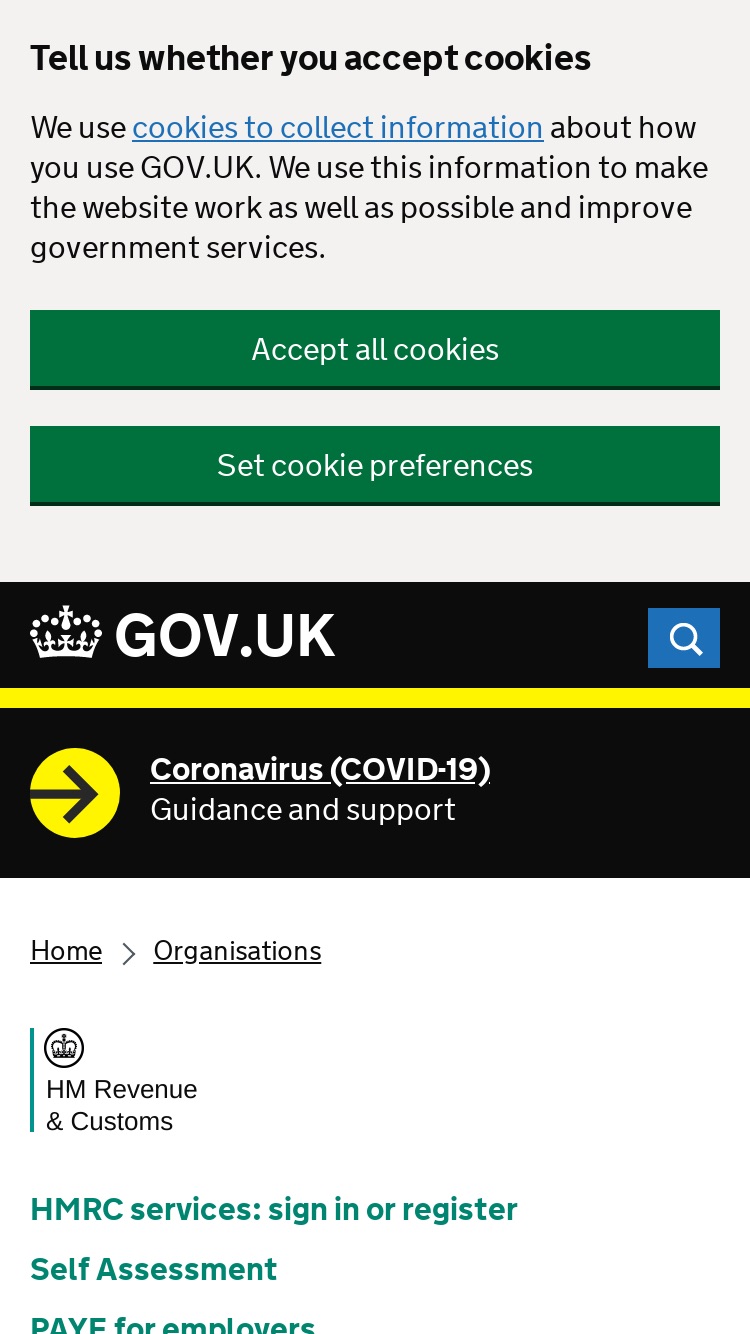This screenshot has width=750, height=1334.
Task: Open the Self Assessment link
Action: (x=154, y=1270)
